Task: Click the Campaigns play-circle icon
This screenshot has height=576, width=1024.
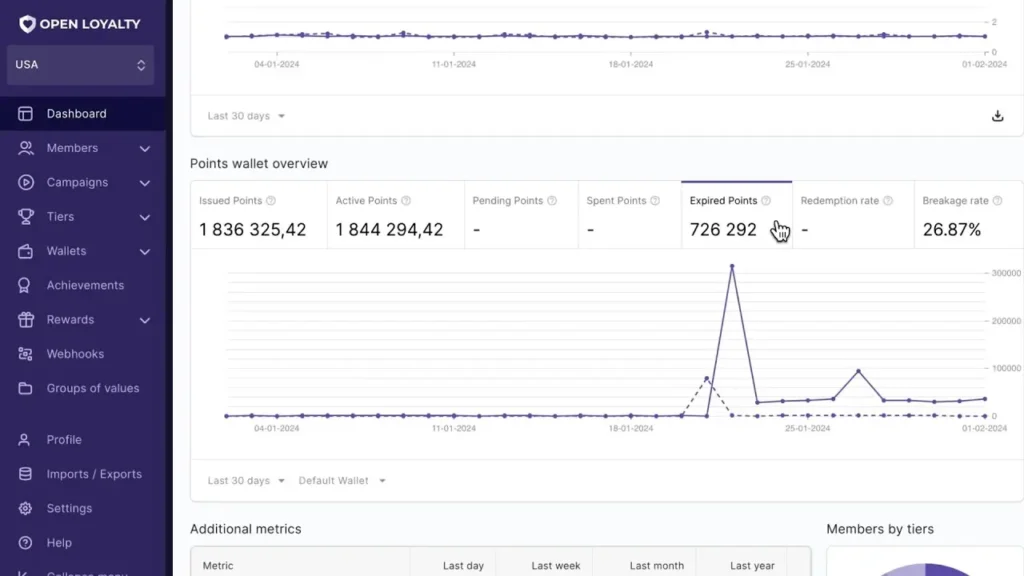Action: (25, 182)
